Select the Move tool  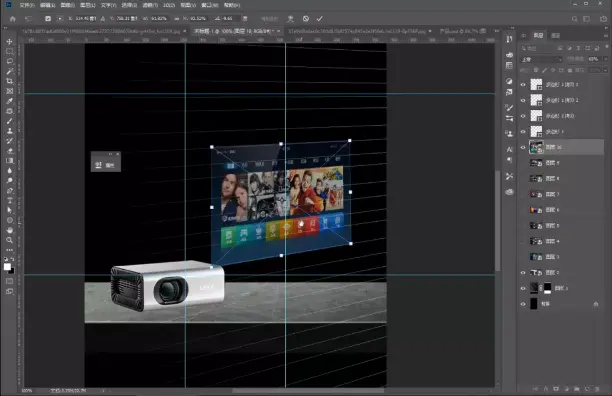coord(9,41)
